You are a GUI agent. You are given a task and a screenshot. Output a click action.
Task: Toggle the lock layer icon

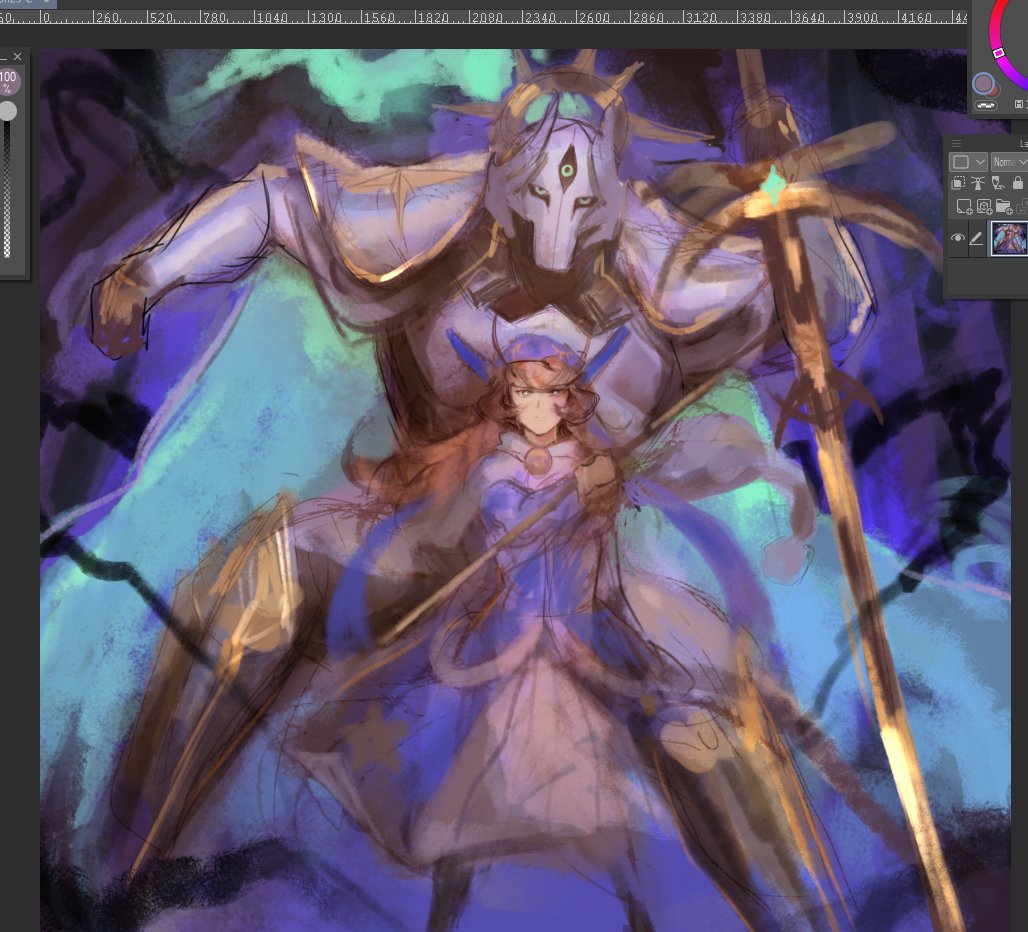pyautogui.click(x=1018, y=183)
